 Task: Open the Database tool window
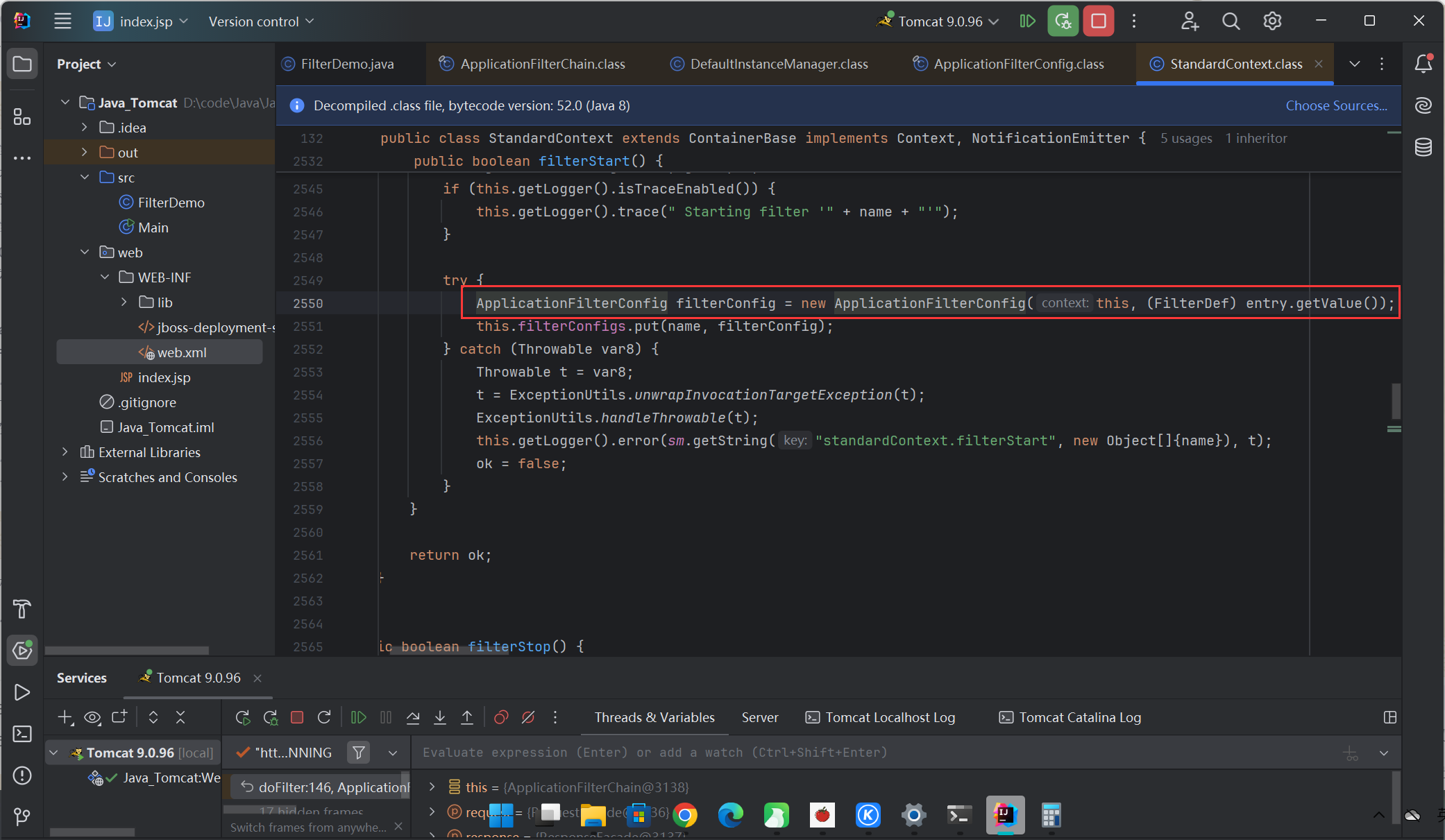coord(1423,147)
